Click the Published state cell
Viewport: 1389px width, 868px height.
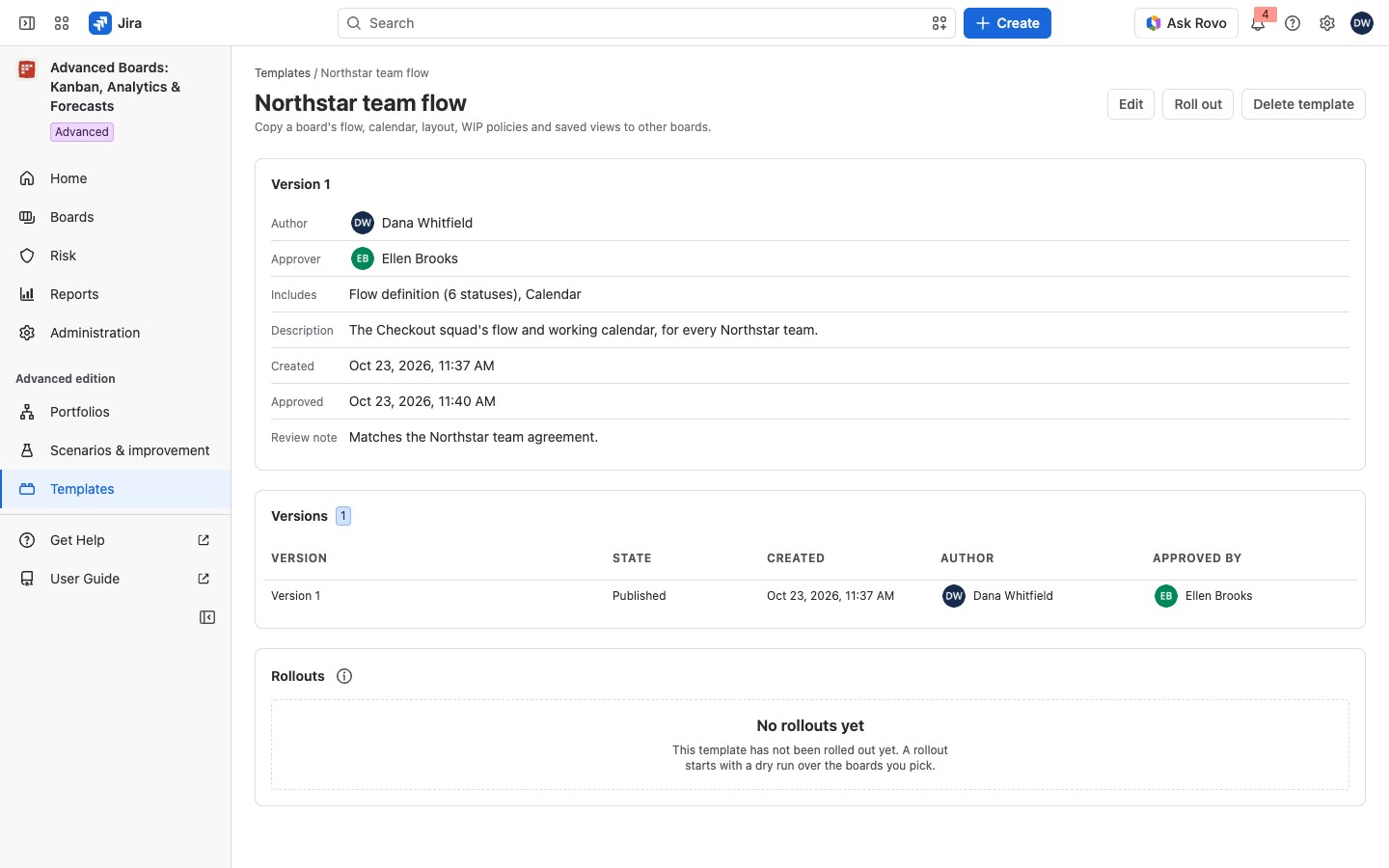[639, 596]
